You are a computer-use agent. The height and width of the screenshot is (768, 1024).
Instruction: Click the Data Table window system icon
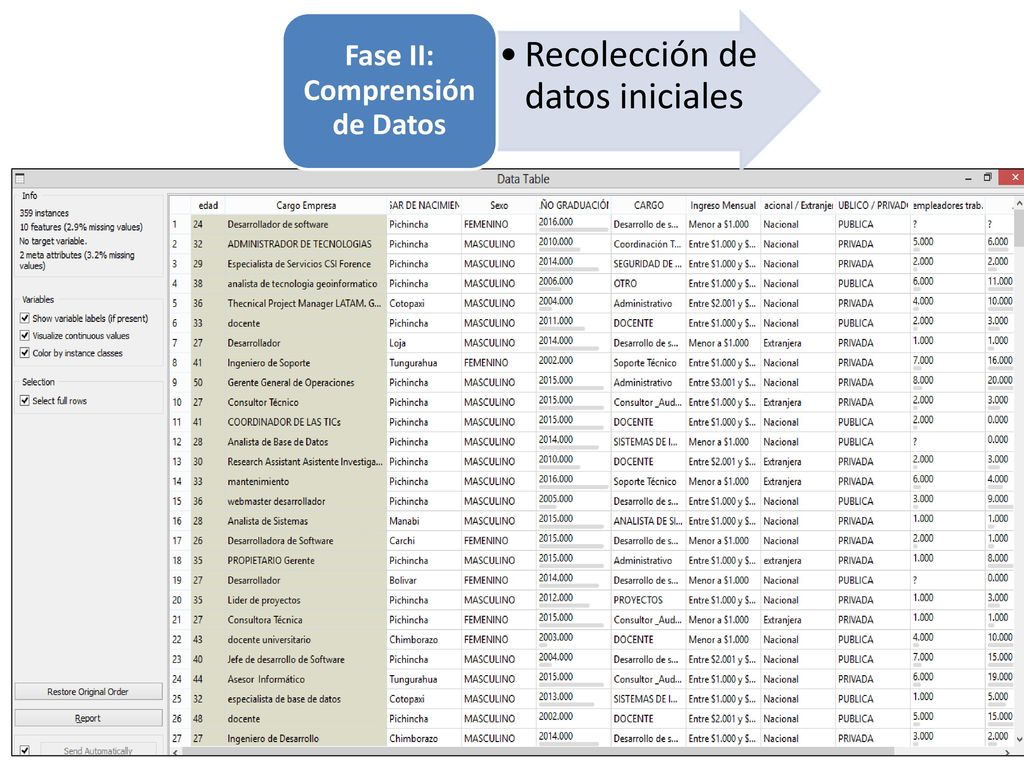pyautogui.click(x=20, y=178)
